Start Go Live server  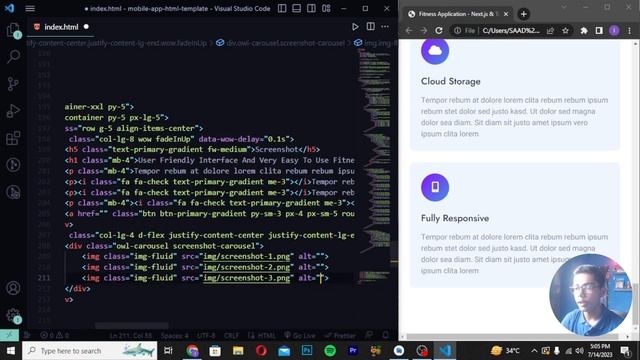click(300, 336)
